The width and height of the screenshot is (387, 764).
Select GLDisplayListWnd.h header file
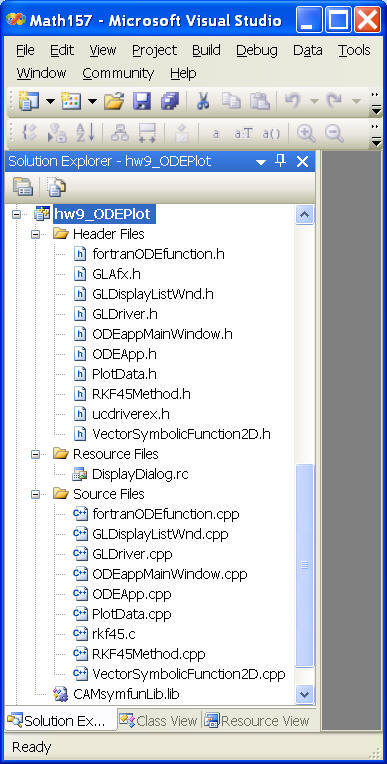click(153, 294)
